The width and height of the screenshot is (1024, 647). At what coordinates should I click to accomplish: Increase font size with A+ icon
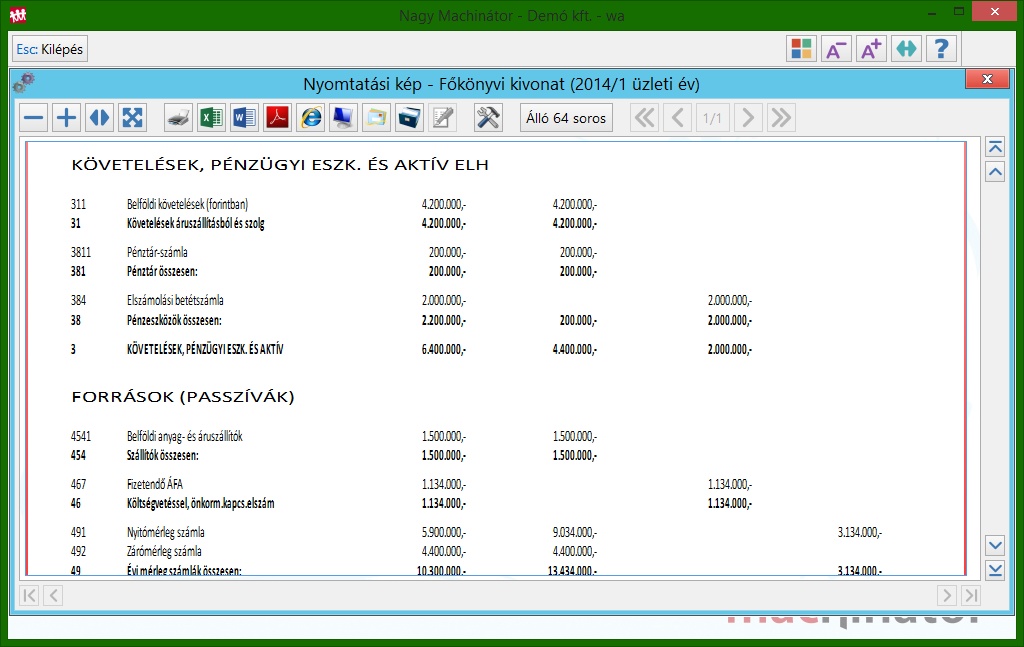(871, 49)
